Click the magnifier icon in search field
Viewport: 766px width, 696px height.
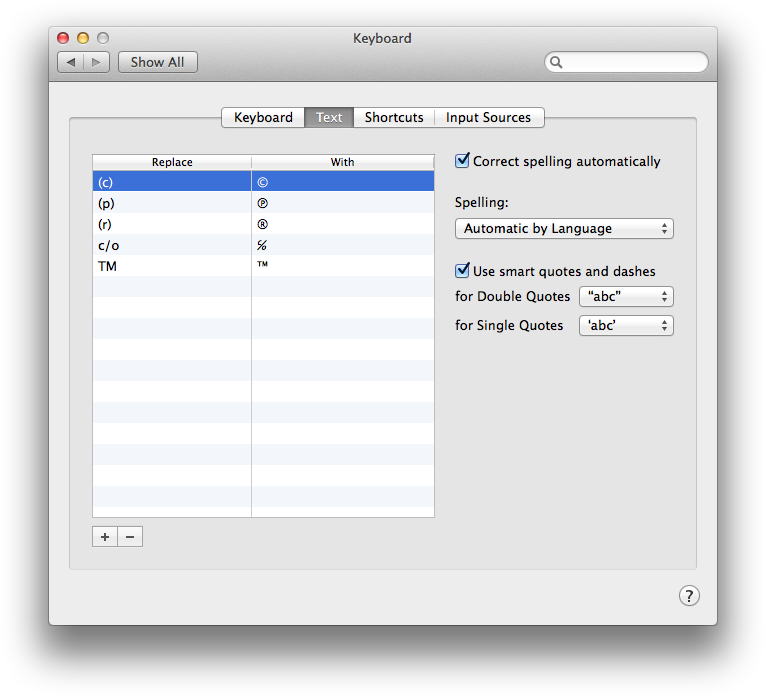(x=557, y=62)
